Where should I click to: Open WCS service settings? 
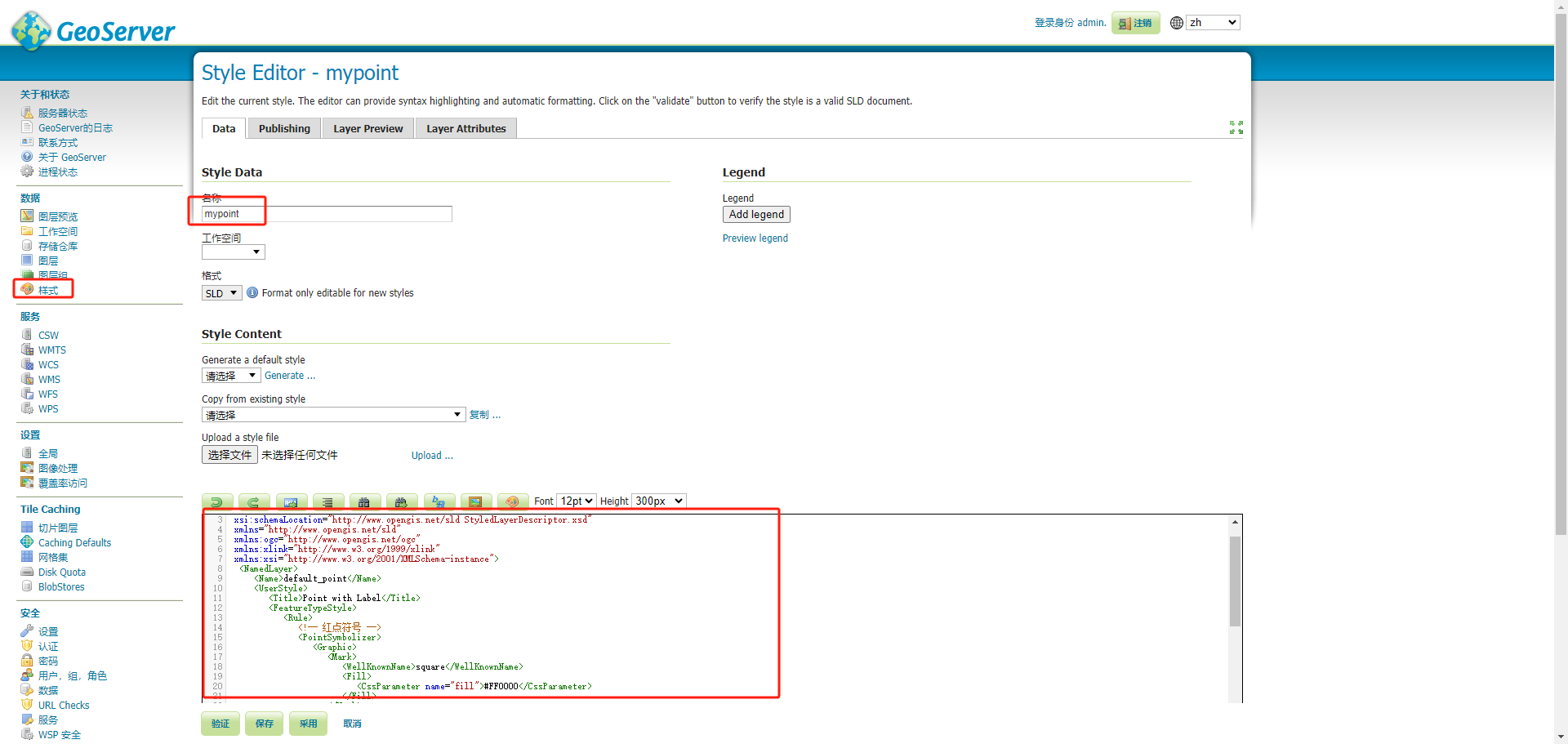click(x=48, y=365)
